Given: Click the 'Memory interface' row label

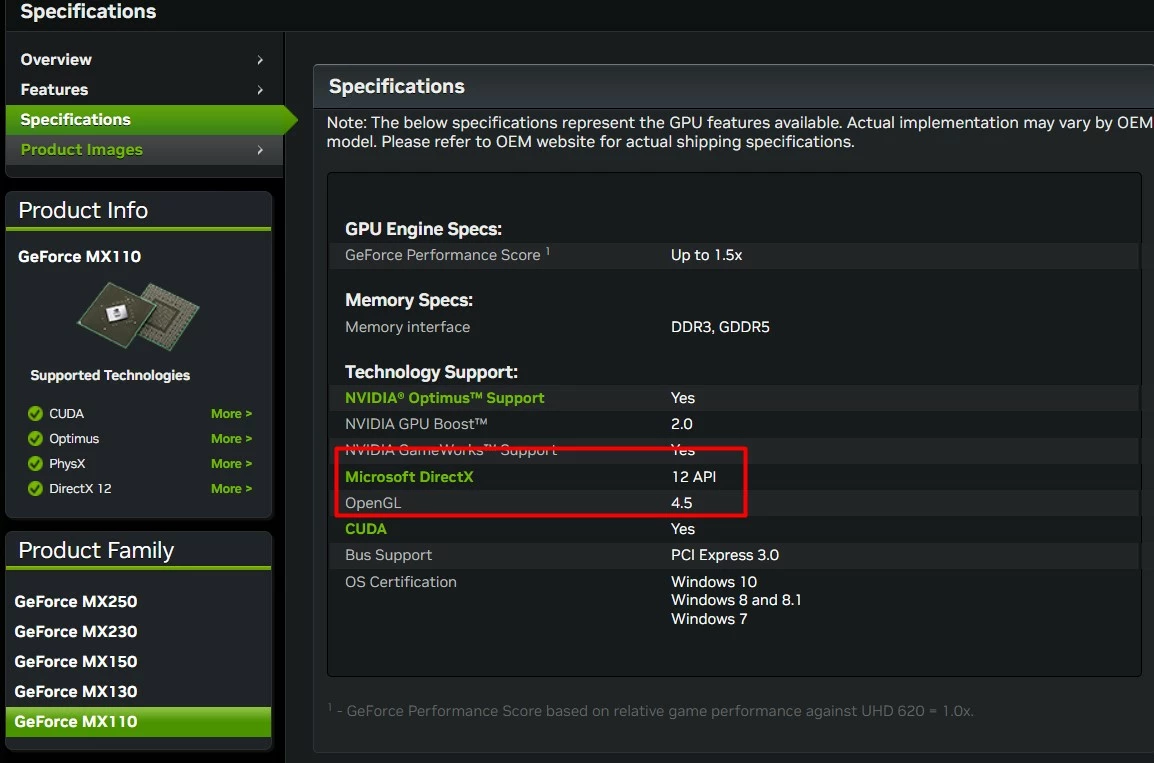Looking at the screenshot, I should (x=407, y=327).
